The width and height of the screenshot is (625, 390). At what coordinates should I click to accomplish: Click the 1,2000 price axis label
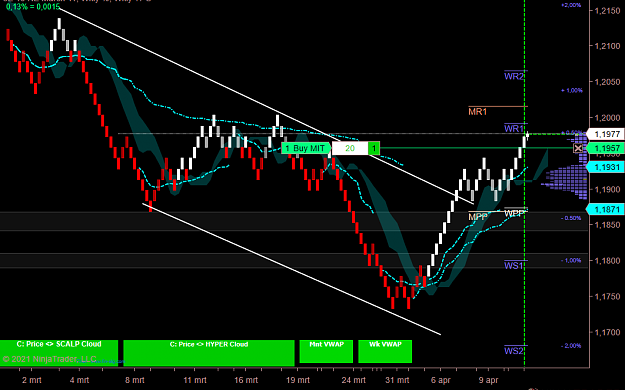point(607,118)
